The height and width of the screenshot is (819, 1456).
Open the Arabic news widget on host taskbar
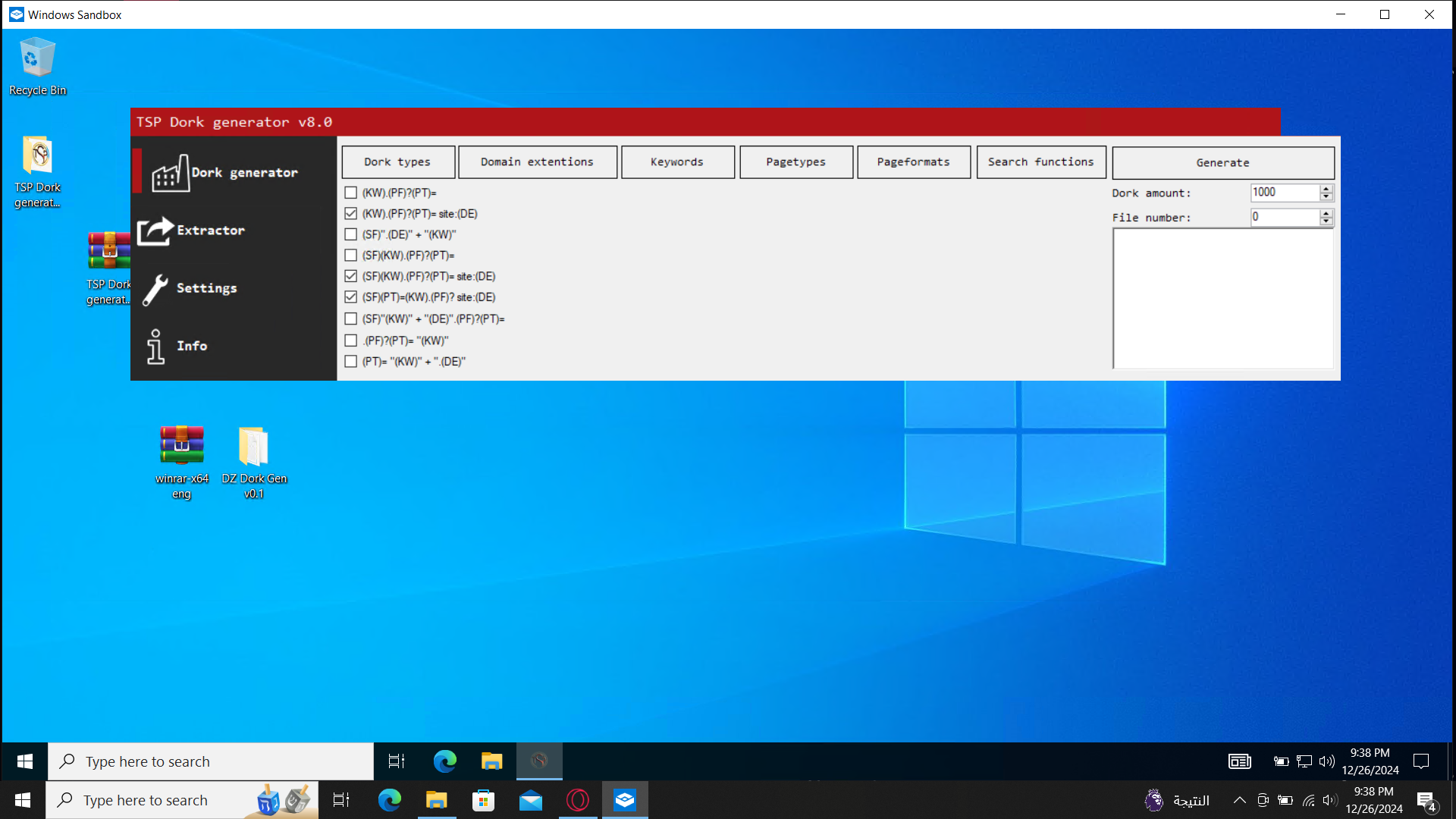click(1178, 800)
